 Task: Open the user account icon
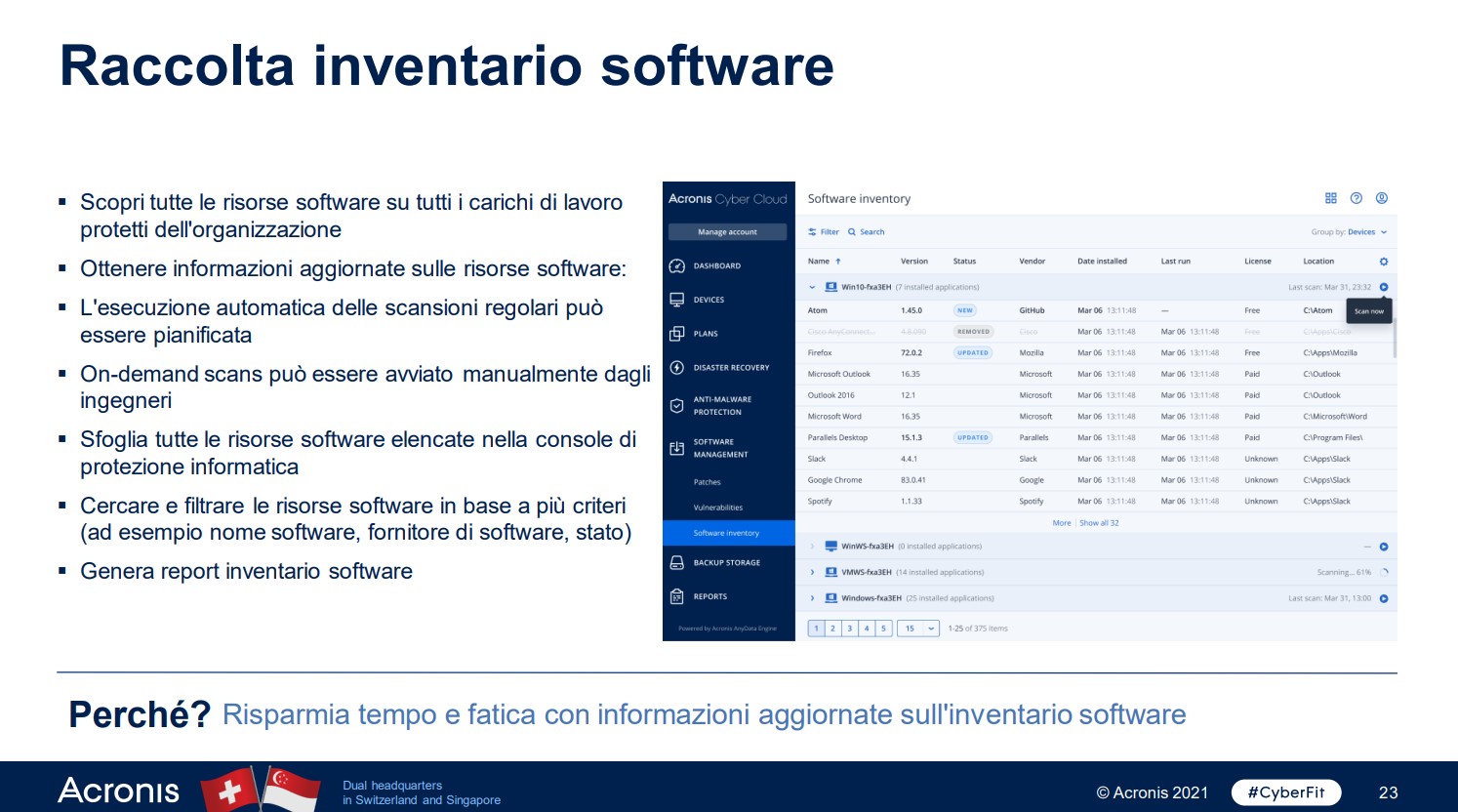click(1382, 198)
